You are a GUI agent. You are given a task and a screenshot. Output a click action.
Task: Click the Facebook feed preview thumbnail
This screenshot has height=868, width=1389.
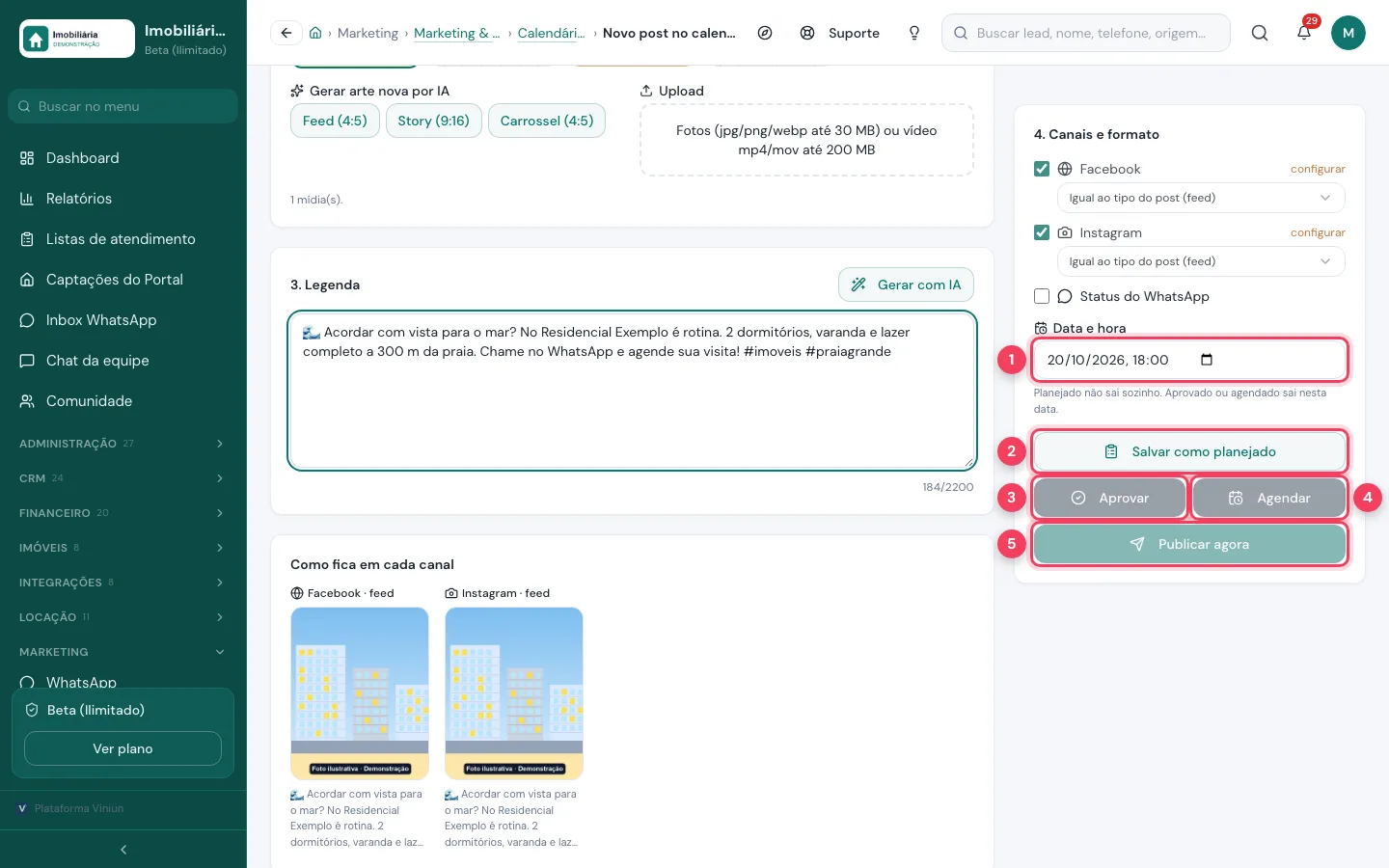coord(360,693)
